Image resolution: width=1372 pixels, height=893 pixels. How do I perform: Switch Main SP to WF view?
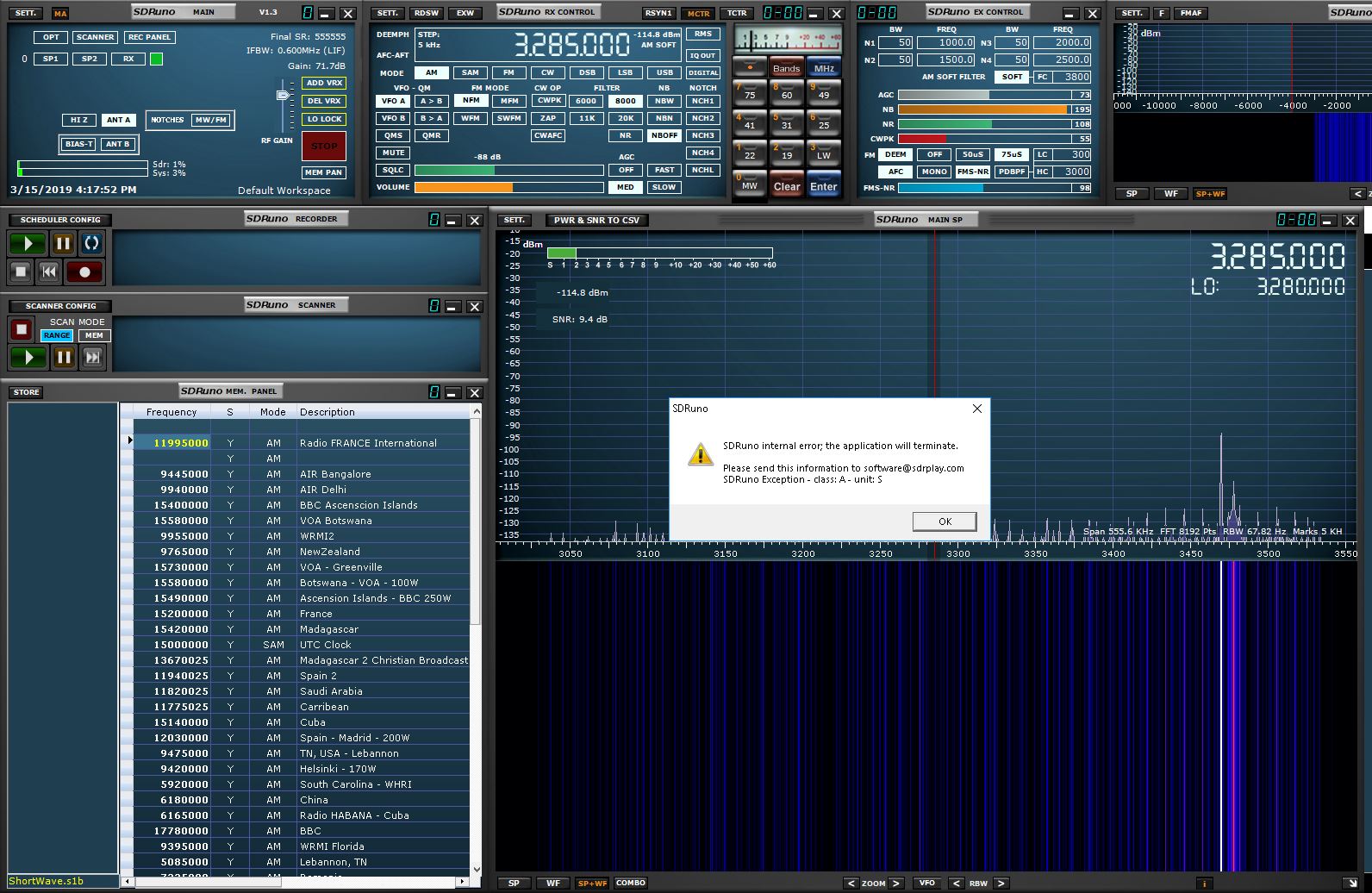click(553, 883)
